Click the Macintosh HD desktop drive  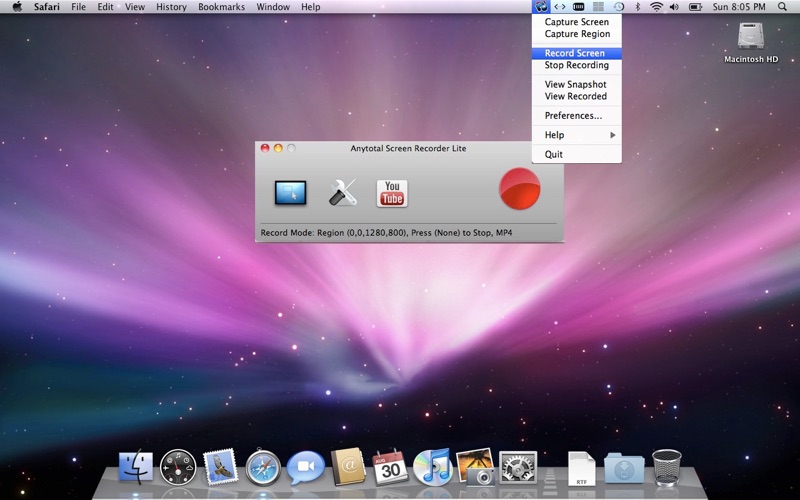tap(751, 42)
